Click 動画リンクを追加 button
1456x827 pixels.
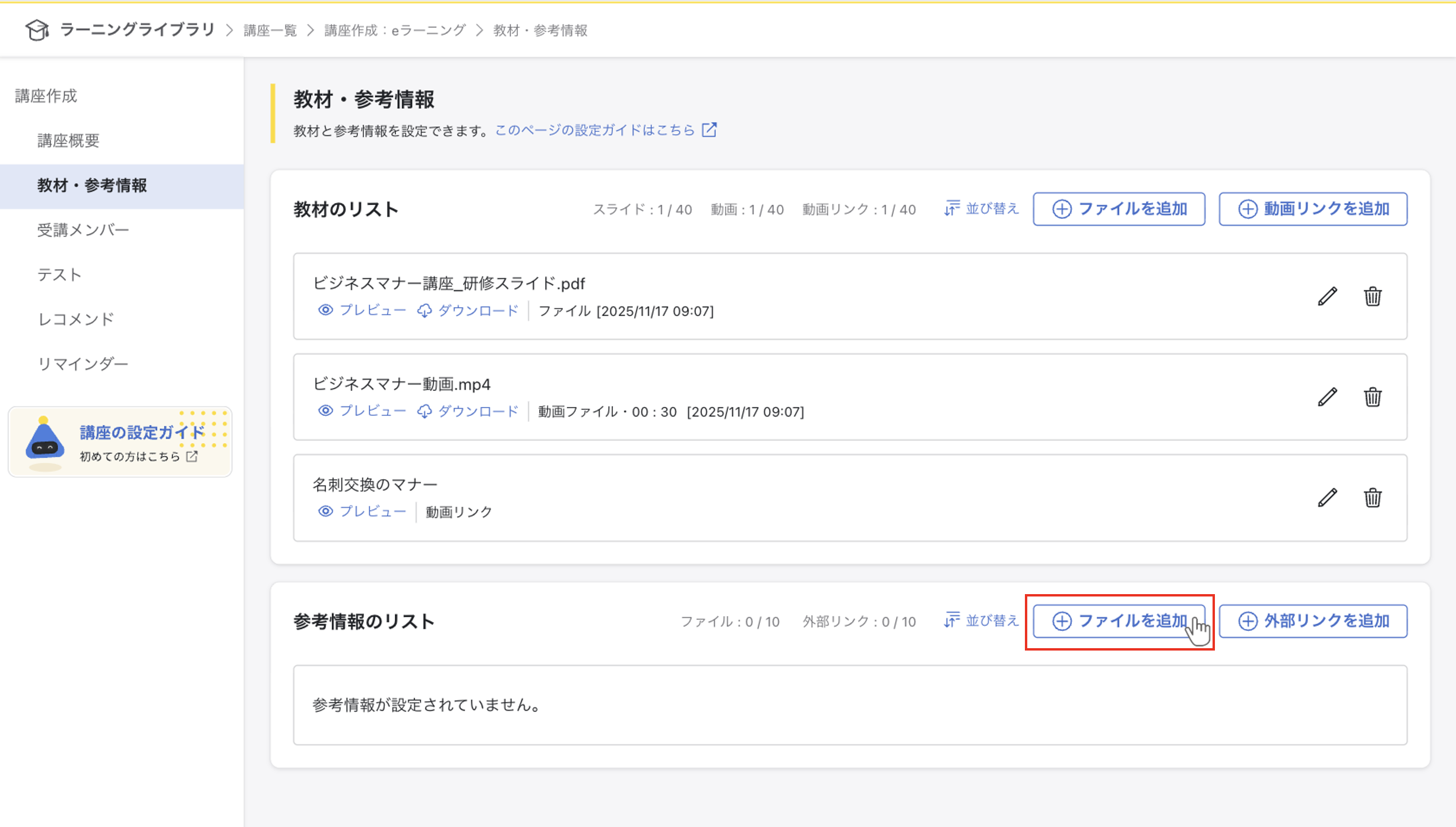(1312, 209)
